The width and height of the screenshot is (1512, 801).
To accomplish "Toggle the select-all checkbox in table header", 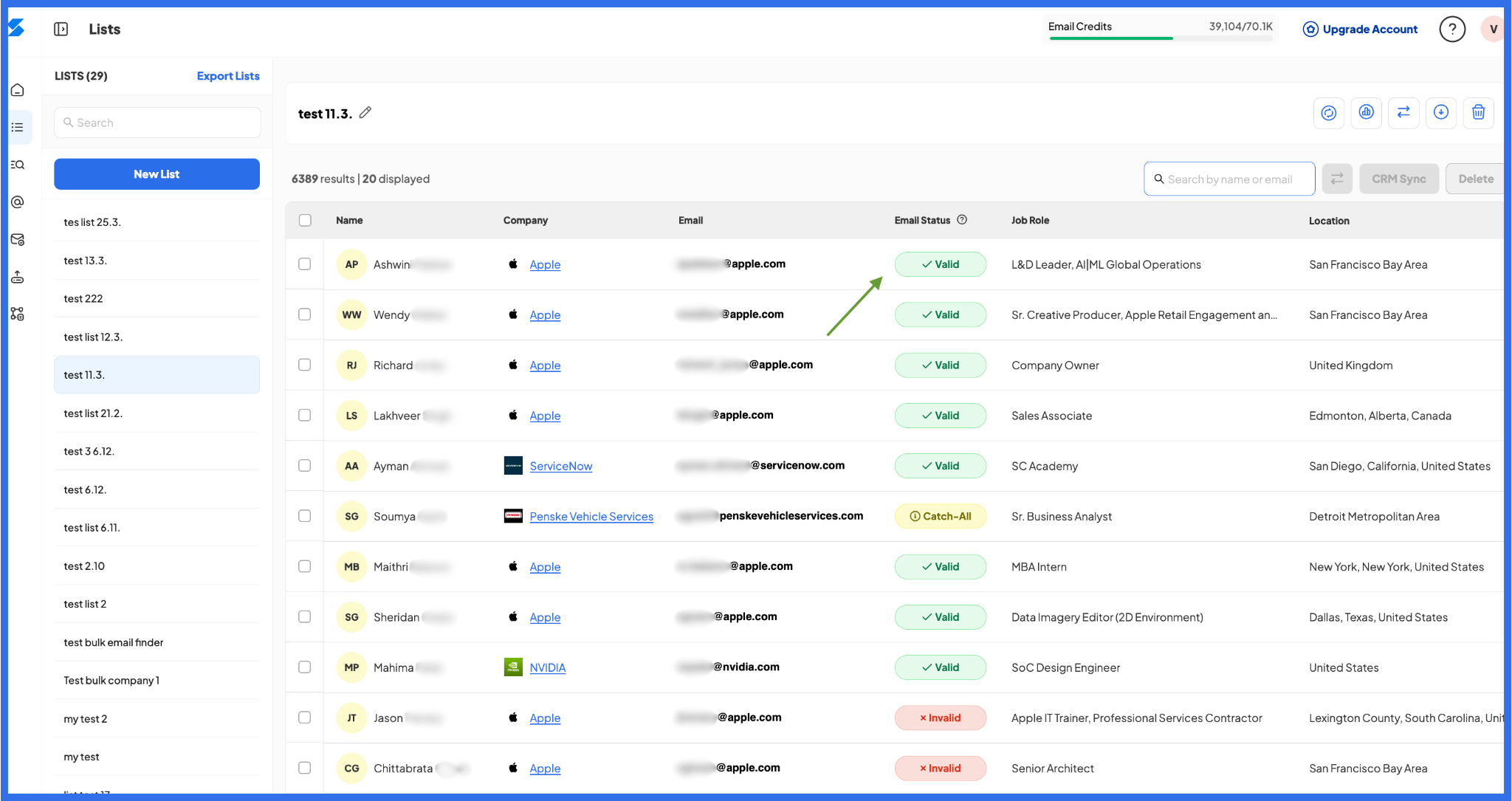I will tap(305, 220).
